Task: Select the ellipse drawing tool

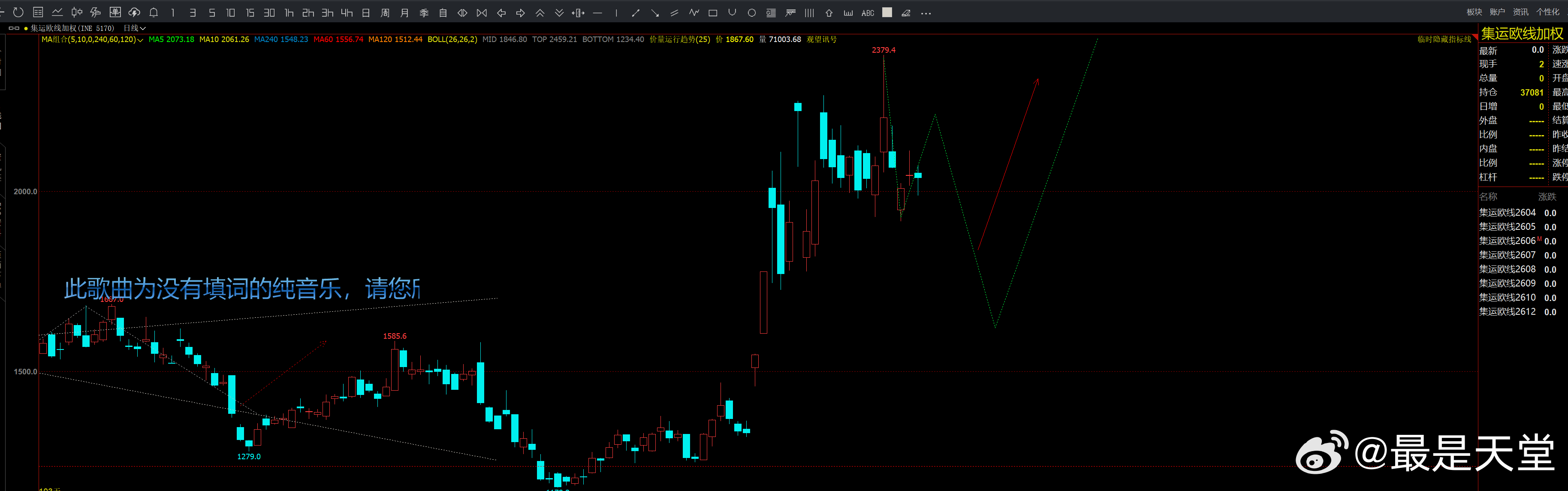Action: pos(752,13)
